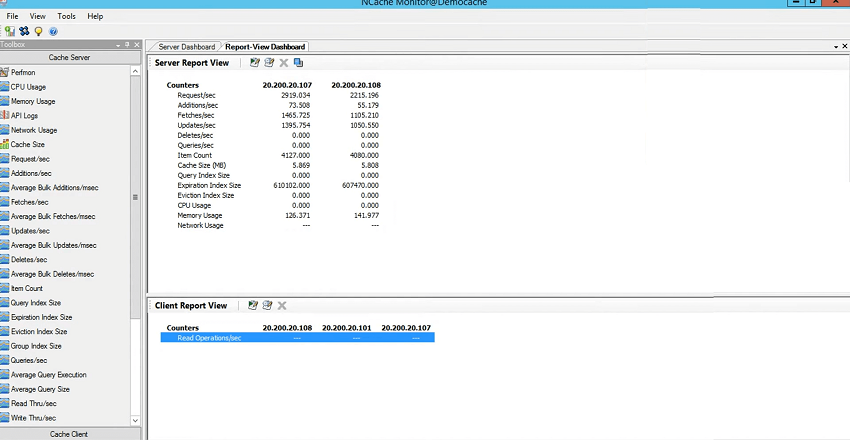Open the Tools menu
The height and width of the screenshot is (440, 850).
[x=66, y=16]
